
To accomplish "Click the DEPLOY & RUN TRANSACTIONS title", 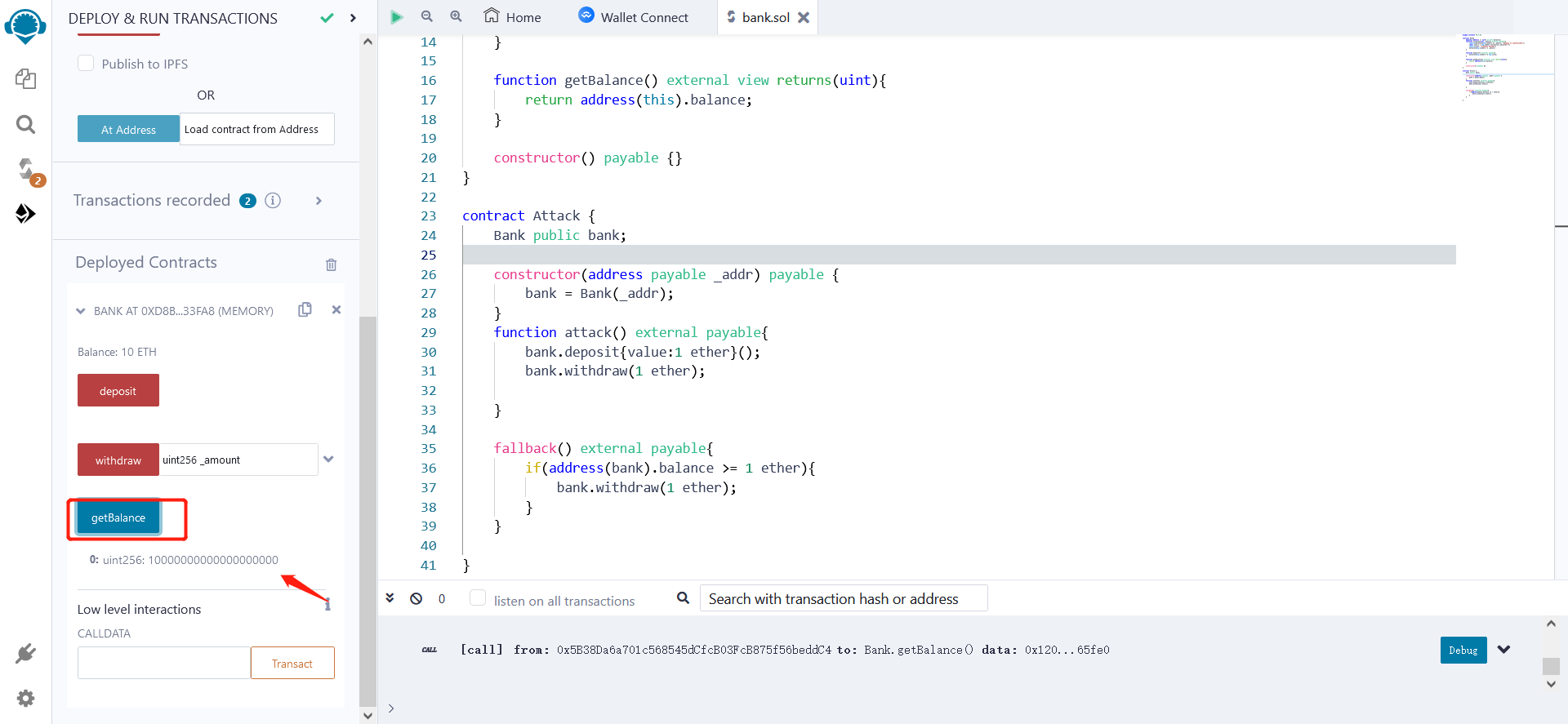I will click(172, 18).
